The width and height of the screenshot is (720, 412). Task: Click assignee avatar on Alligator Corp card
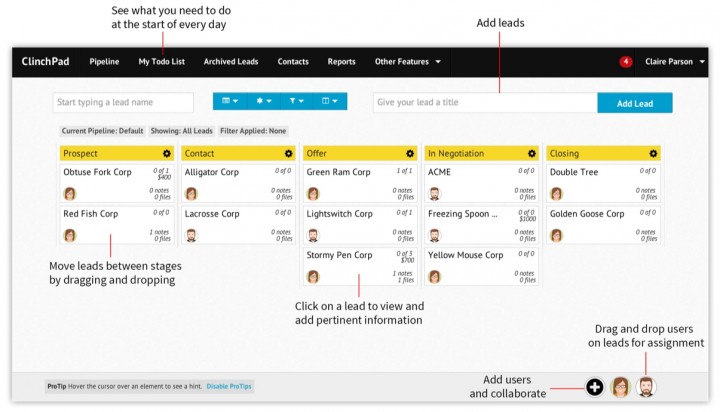pyautogui.click(x=191, y=194)
